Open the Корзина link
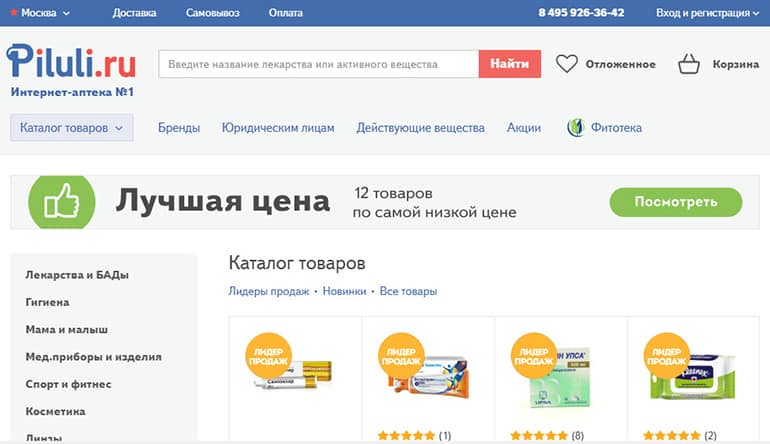Viewport: 770px width, 444px height. [736, 64]
